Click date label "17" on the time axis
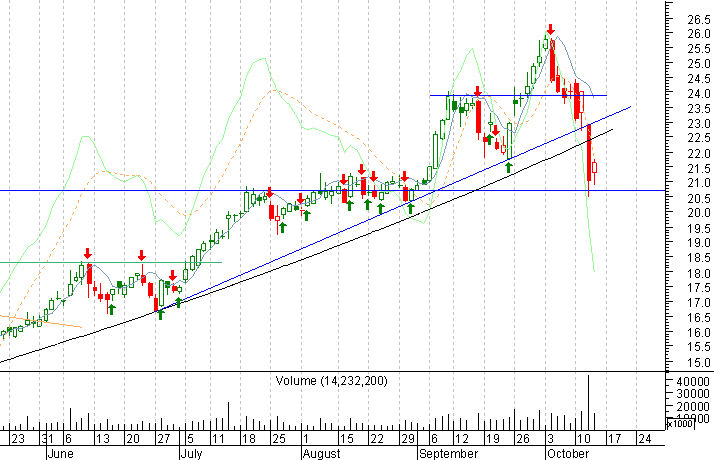The height and width of the screenshot is (460, 714). pyautogui.click(x=615, y=439)
